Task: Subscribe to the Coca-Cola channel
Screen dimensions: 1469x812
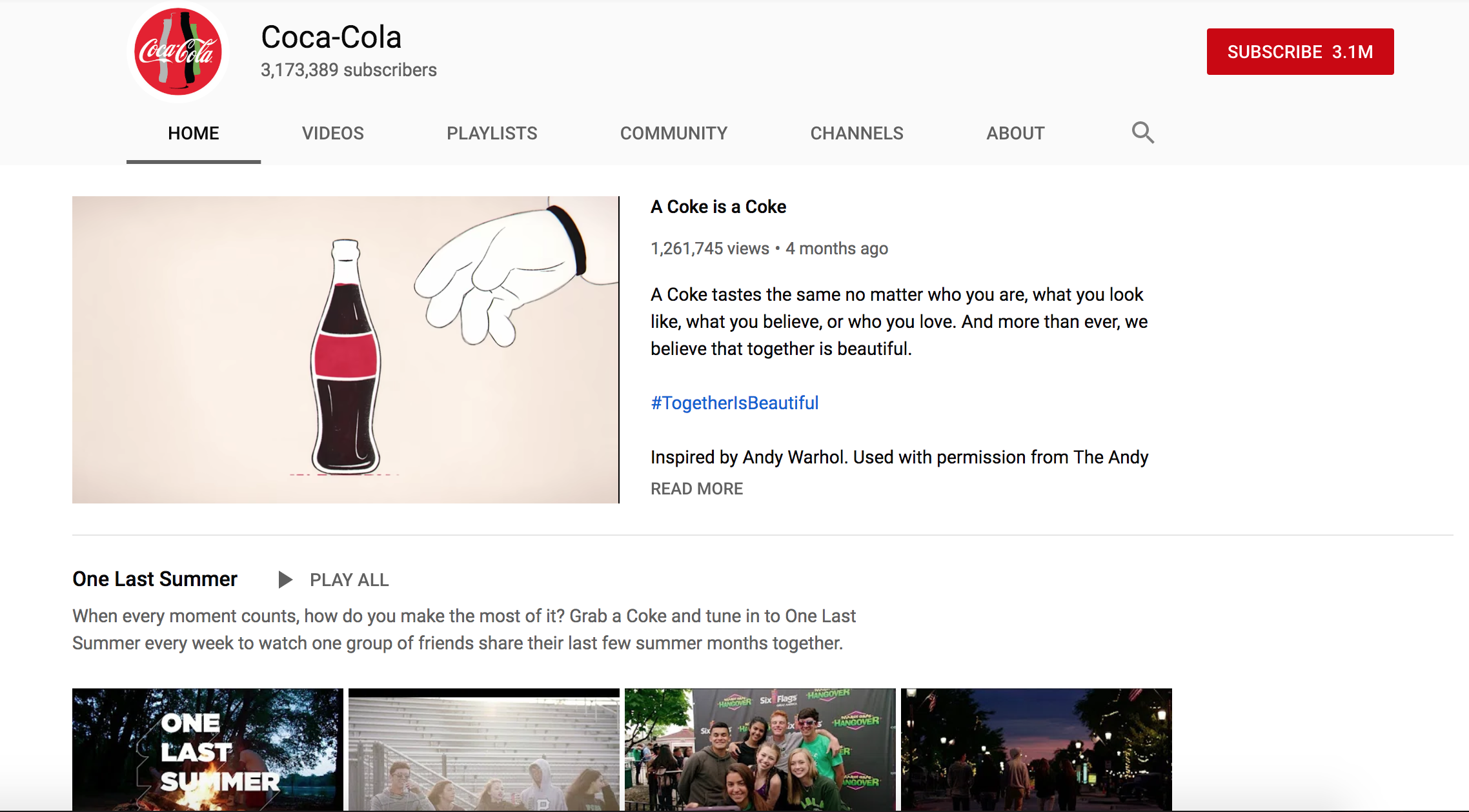Action: point(1300,52)
